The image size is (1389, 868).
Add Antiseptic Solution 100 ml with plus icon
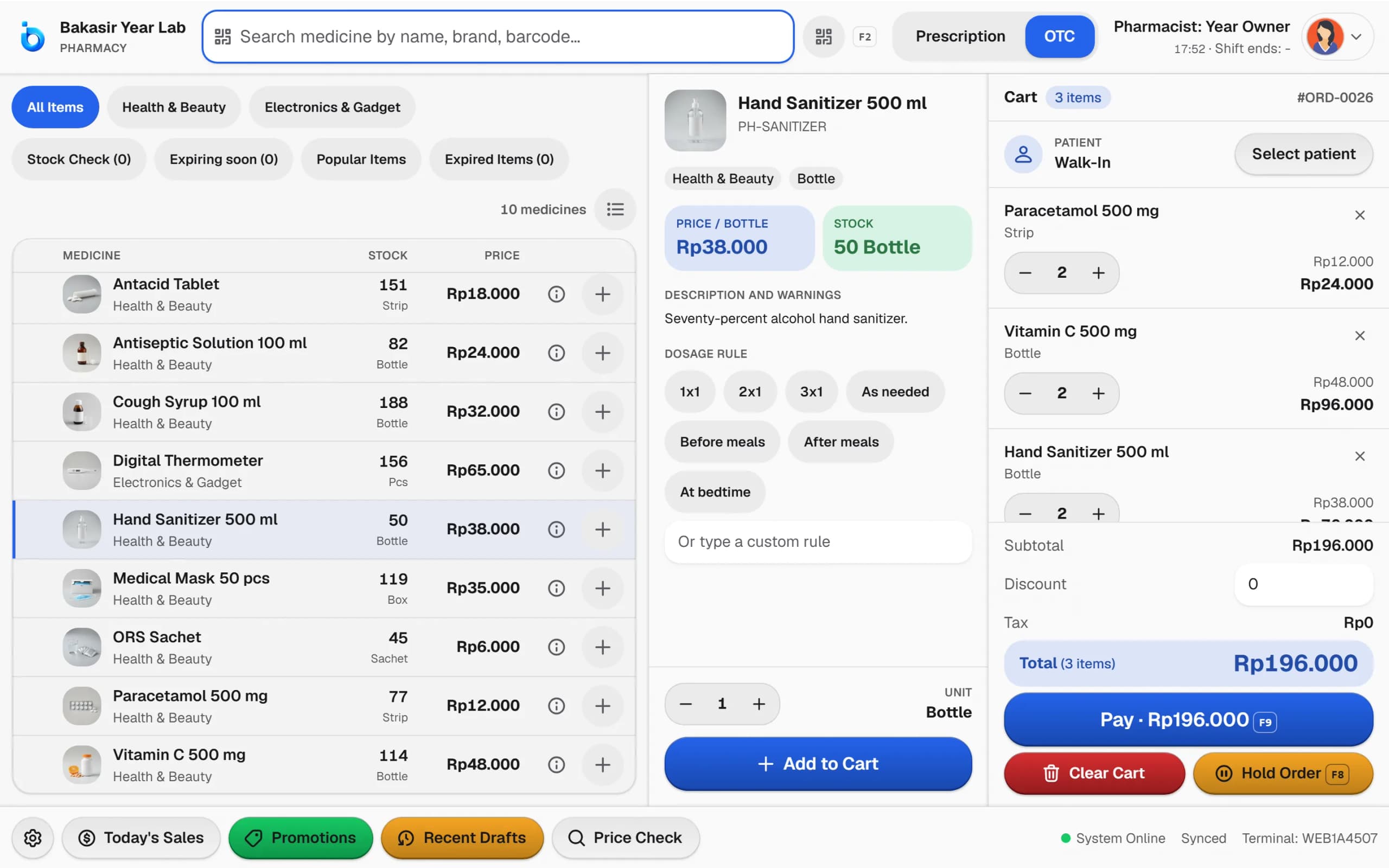(602, 353)
